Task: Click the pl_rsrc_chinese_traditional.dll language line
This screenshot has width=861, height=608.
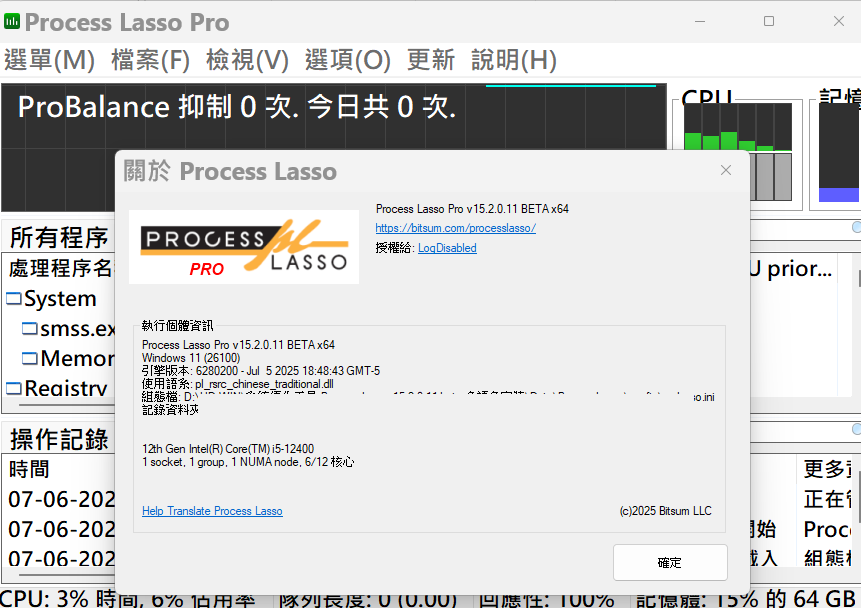Action: tap(238, 384)
